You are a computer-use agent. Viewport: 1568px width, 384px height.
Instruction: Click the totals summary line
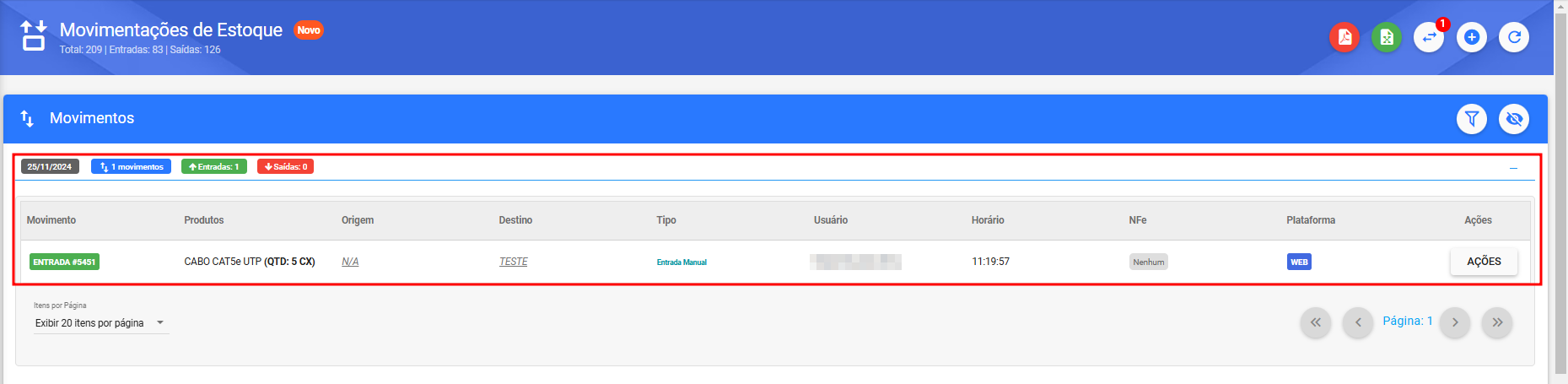(140, 50)
